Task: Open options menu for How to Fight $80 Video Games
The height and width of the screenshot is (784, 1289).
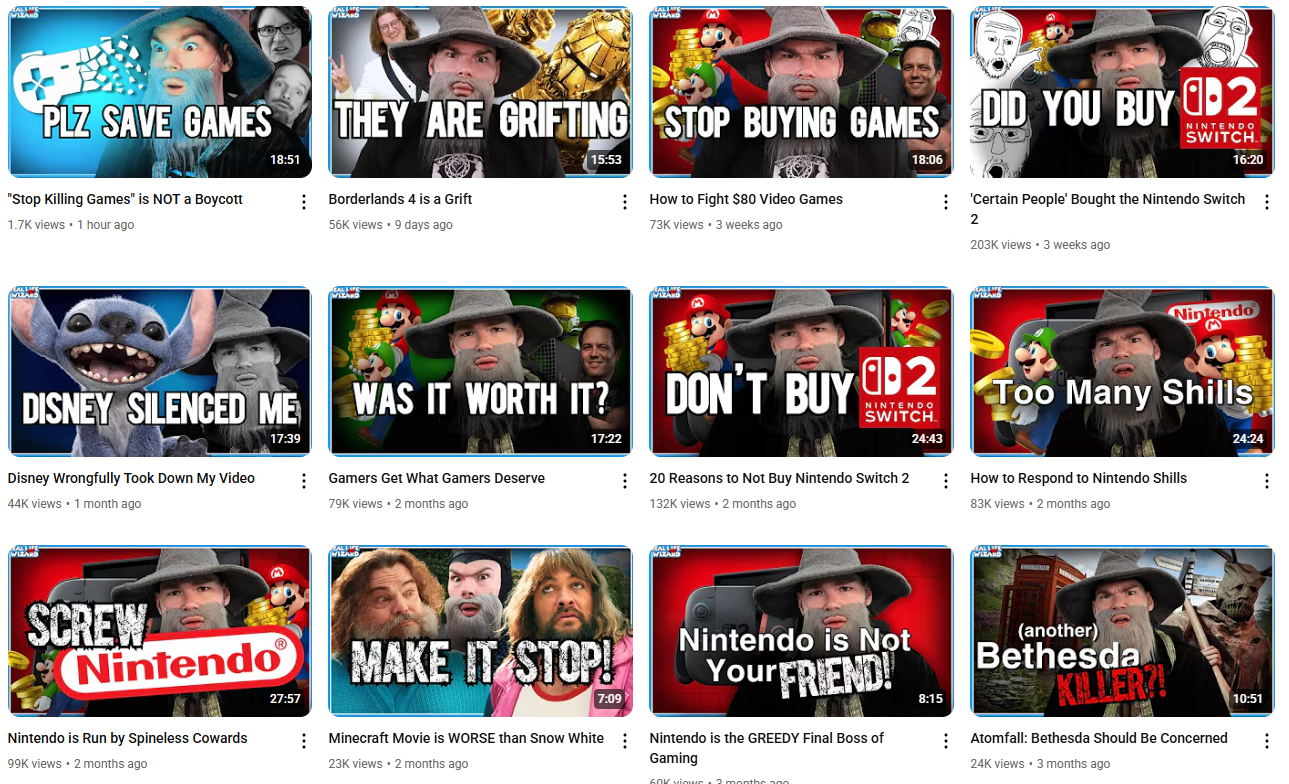Action: [x=946, y=202]
